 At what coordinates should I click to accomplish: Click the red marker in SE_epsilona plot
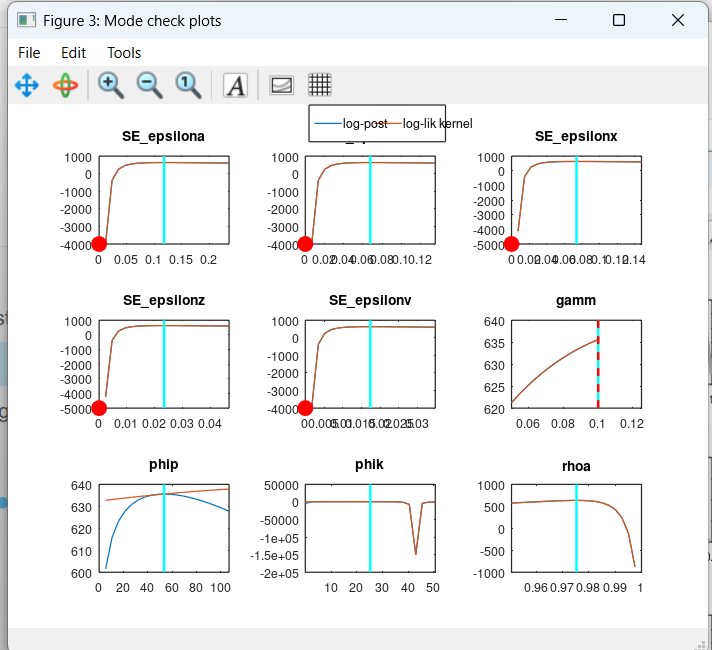click(99, 244)
